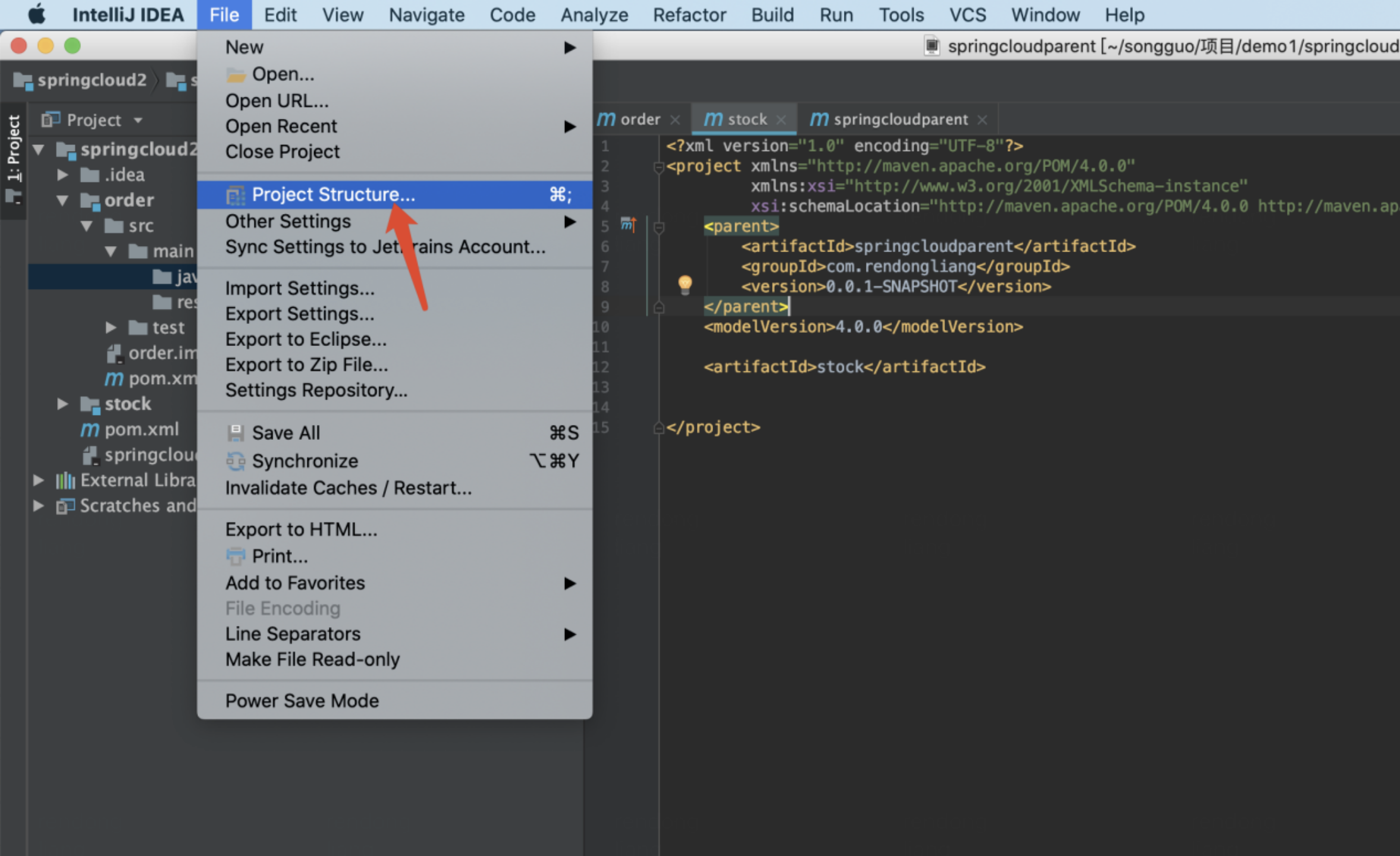Open the Refactor menu

click(x=689, y=14)
